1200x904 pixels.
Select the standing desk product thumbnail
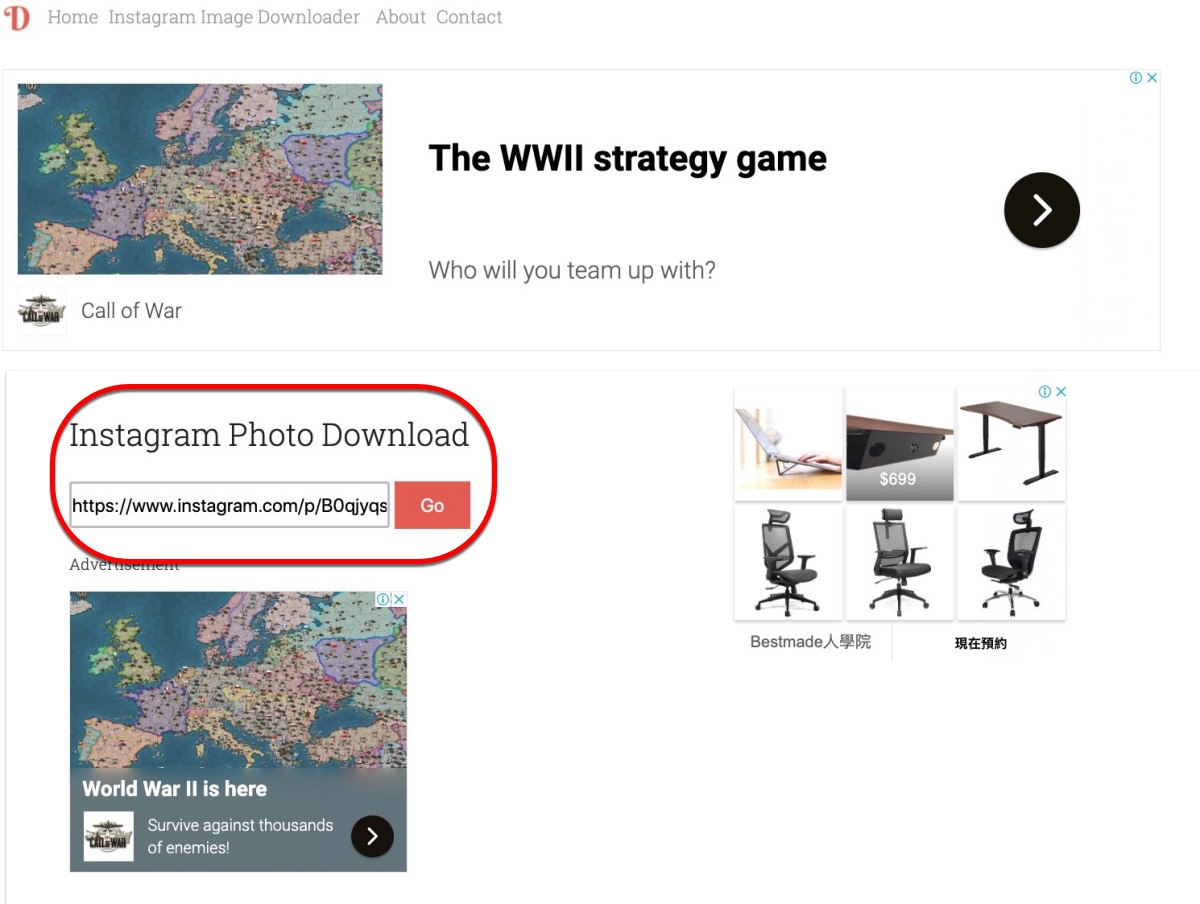coord(1011,444)
